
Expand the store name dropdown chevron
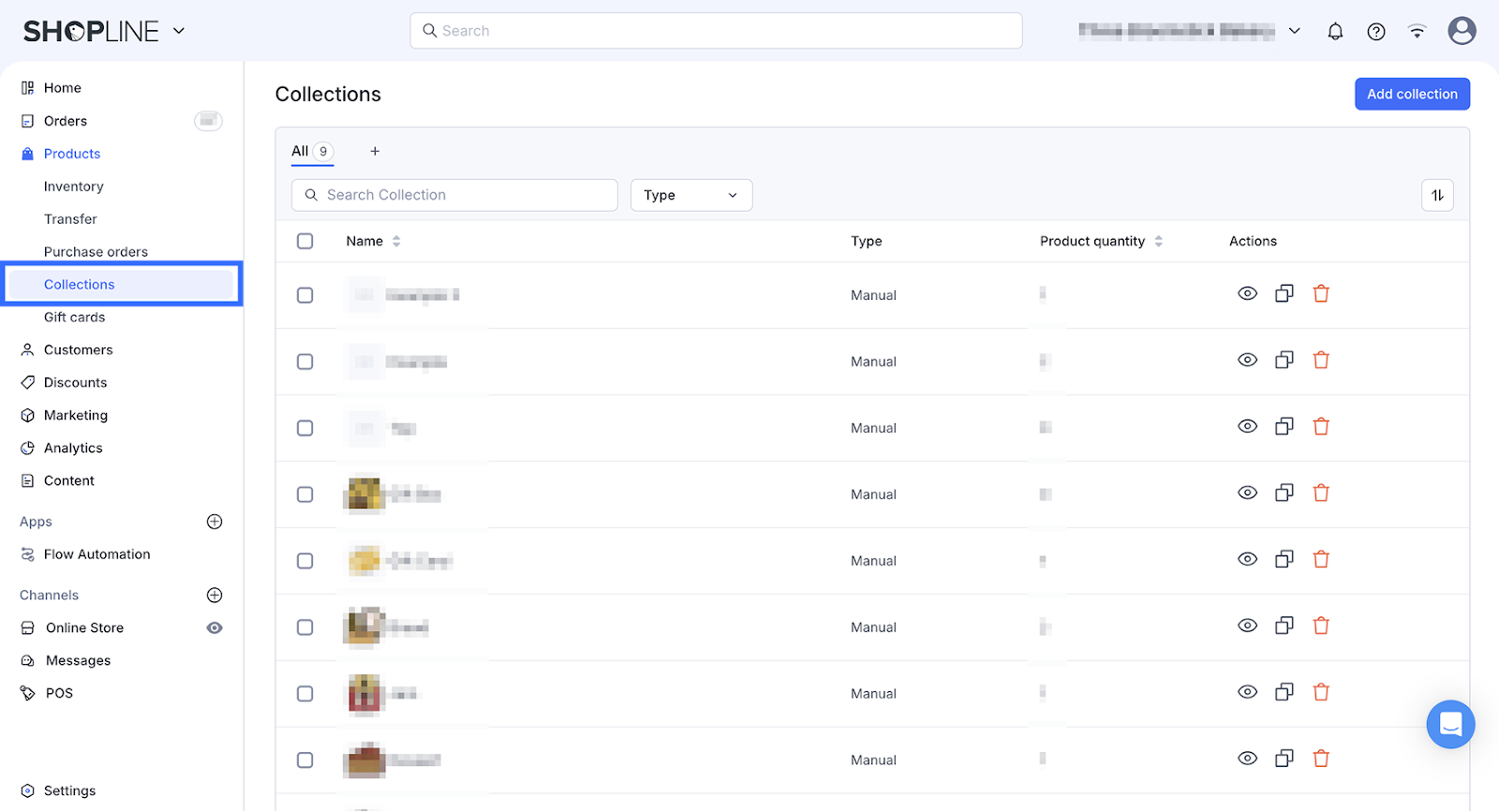pos(1295,31)
